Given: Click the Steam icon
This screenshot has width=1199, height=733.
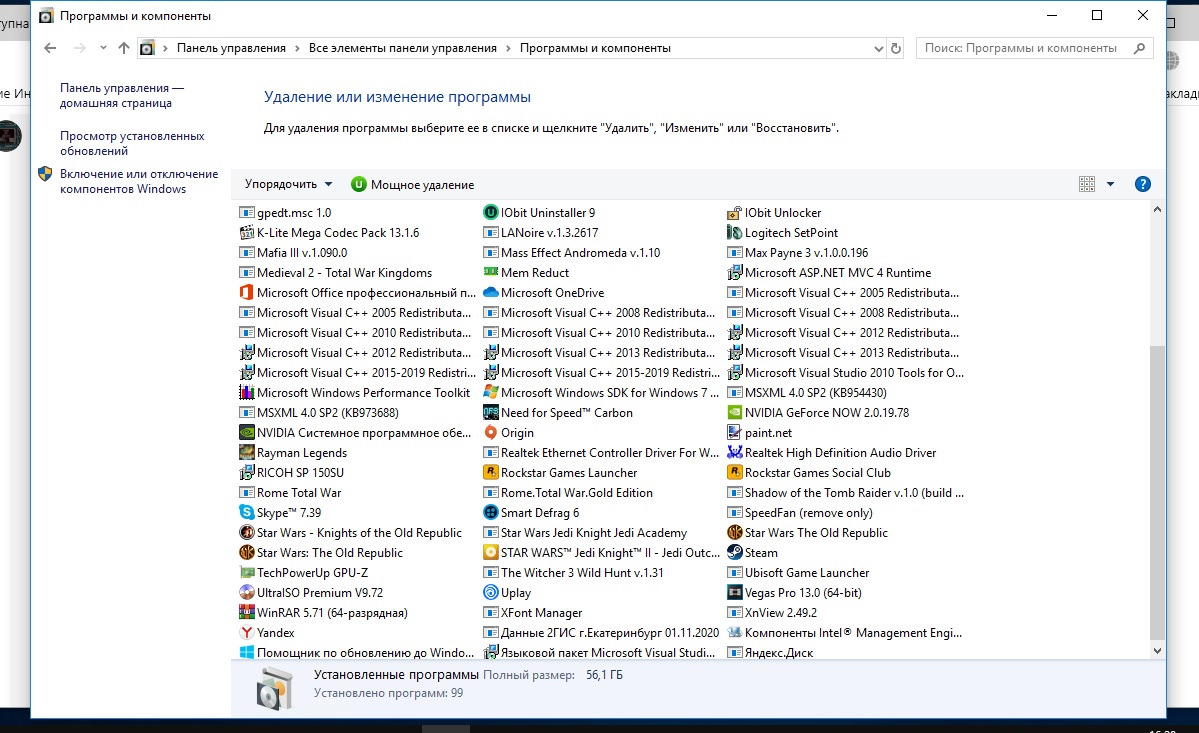Looking at the screenshot, I should pyautogui.click(x=734, y=553).
